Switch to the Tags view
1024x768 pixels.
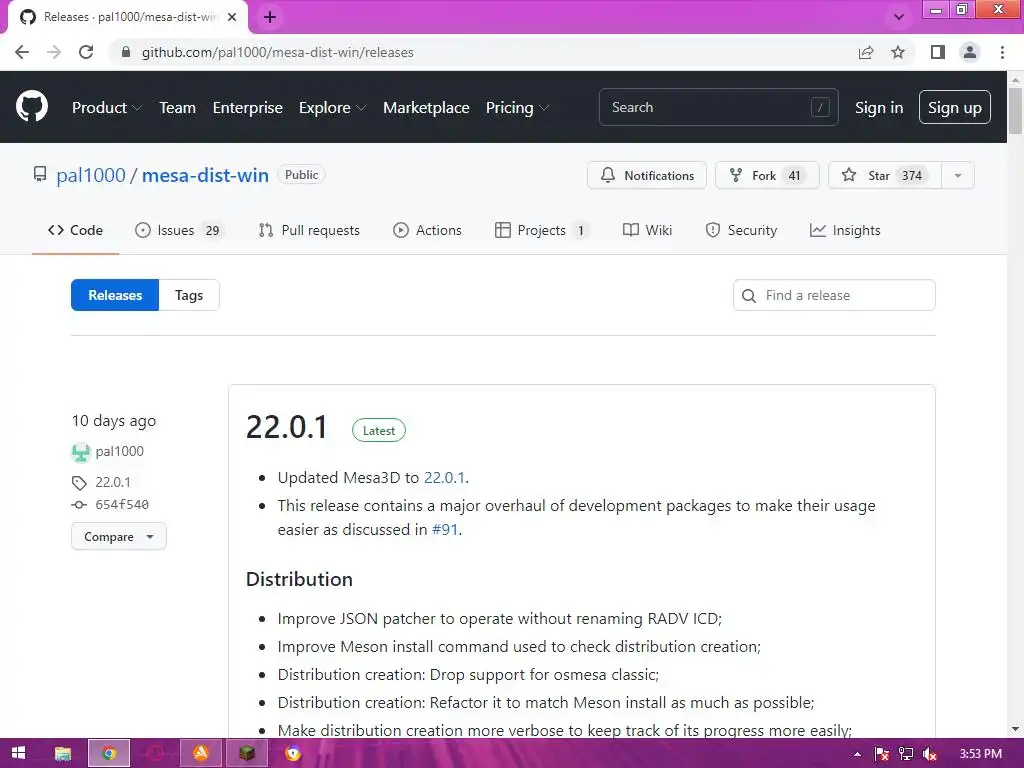coord(189,295)
